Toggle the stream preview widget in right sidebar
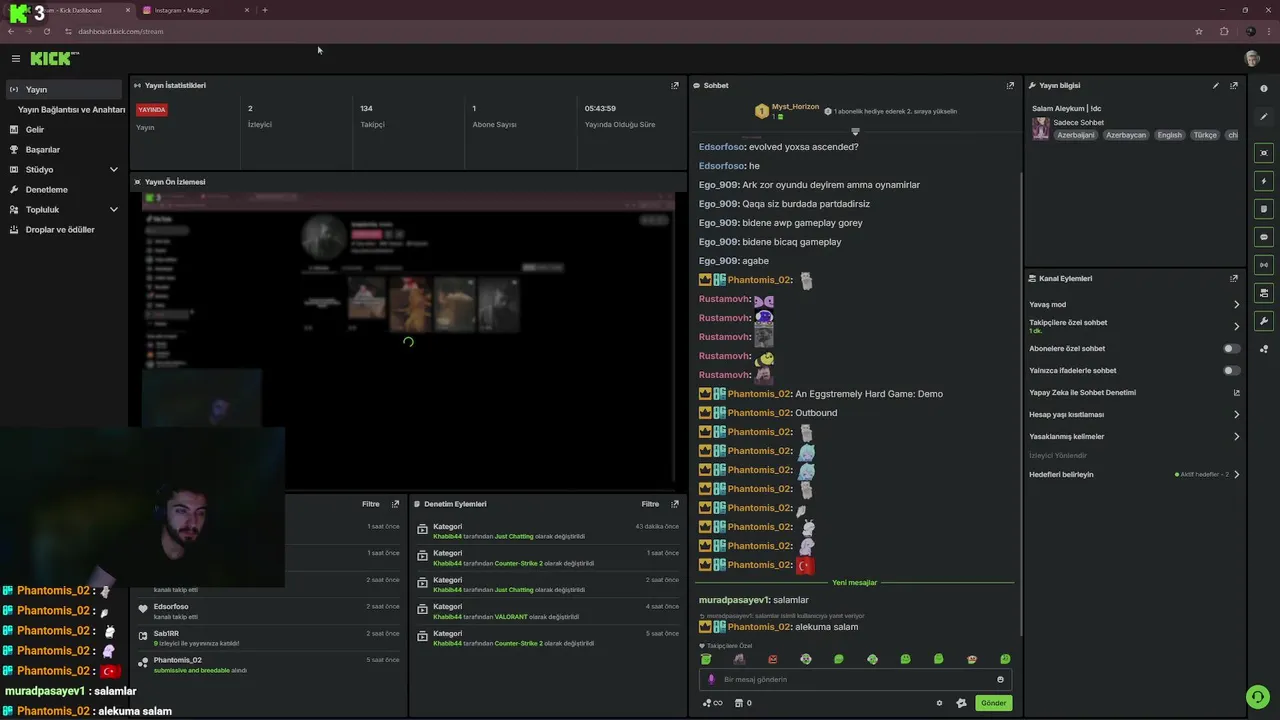The width and height of the screenshot is (1280, 720). click(x=1264, y=153)
